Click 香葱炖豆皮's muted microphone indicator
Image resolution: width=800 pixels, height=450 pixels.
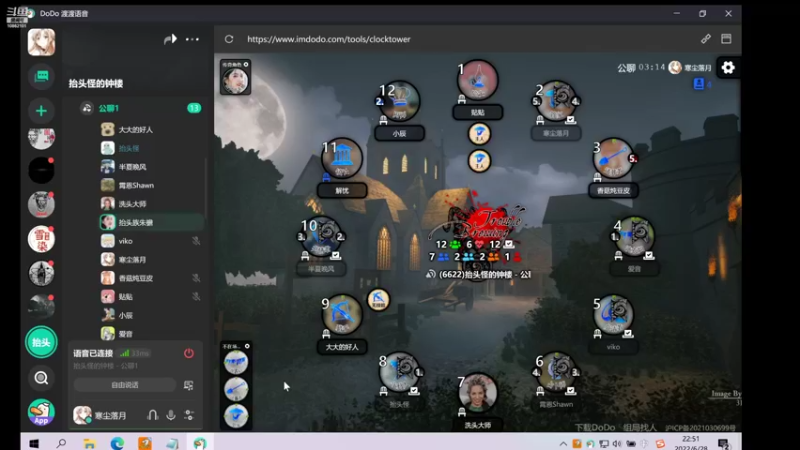point(196,278)
